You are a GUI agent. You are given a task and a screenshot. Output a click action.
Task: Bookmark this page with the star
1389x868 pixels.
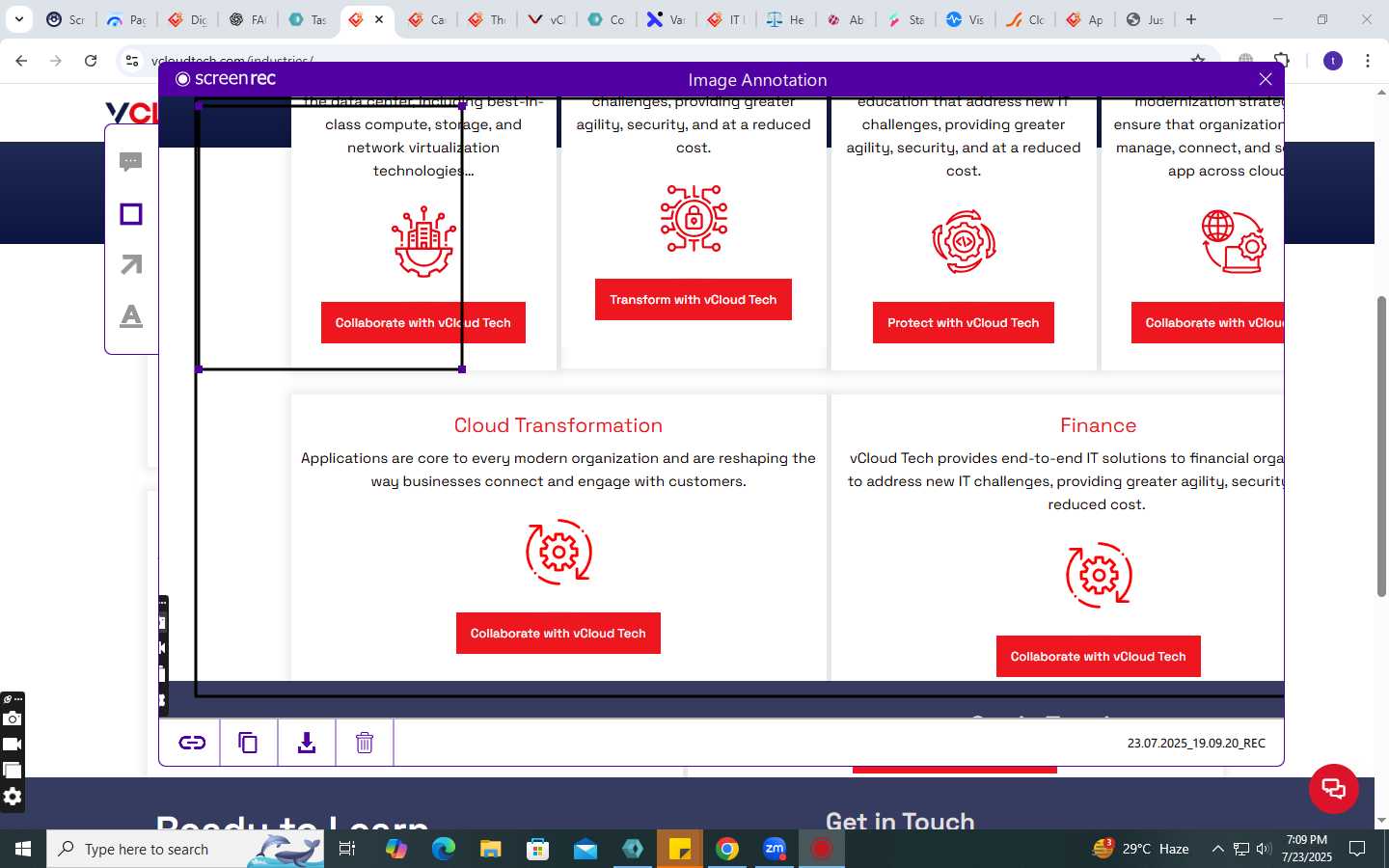(x=1198, y=60)
